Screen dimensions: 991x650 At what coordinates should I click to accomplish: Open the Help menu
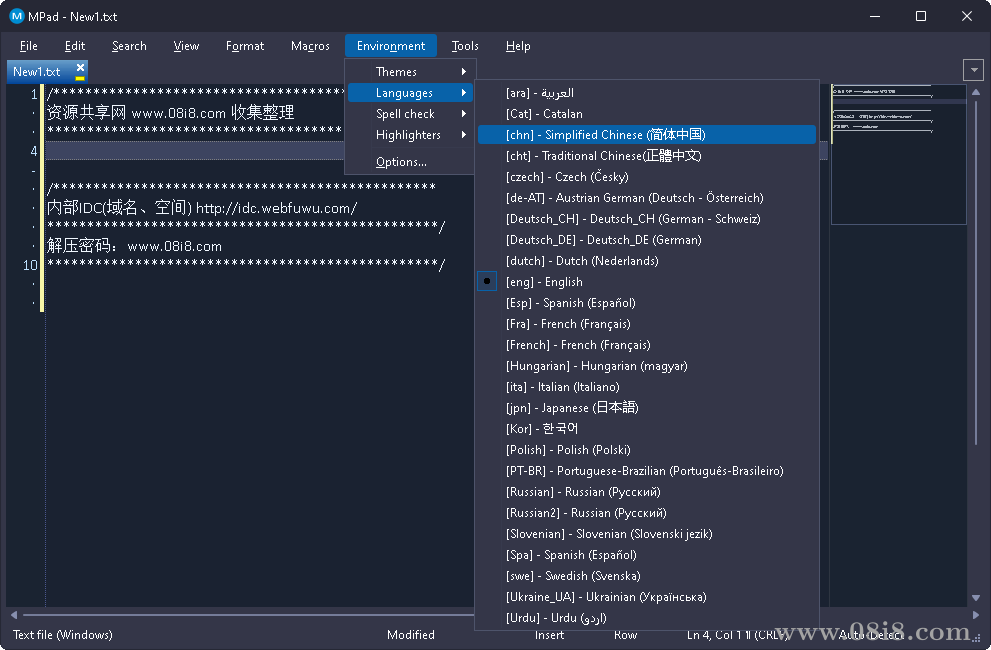point(518,46)
